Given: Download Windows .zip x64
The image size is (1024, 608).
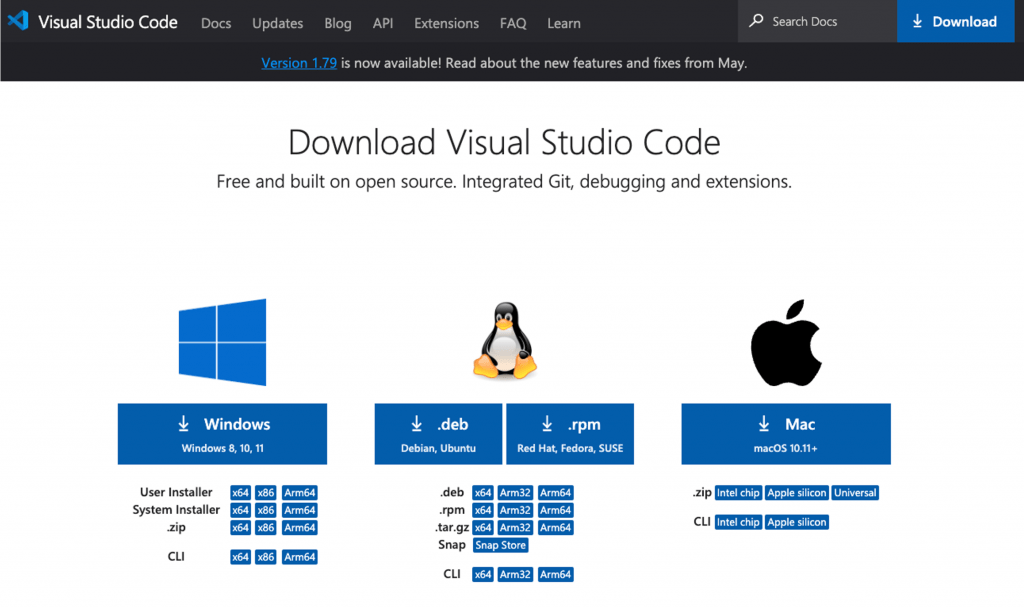Looking at the screenshot, I should (240, 528).
